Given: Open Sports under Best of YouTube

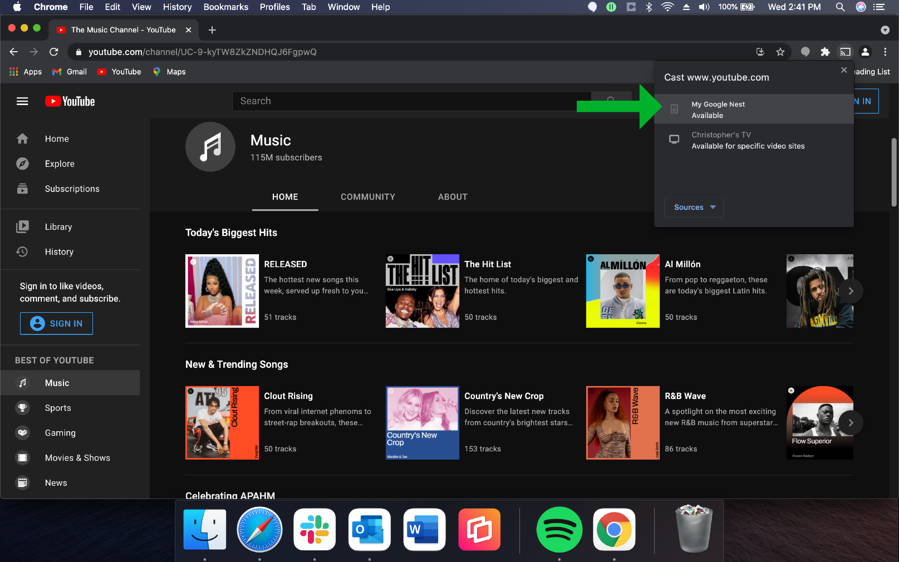Looking at the screenshot, I should [x=70, y=408].
